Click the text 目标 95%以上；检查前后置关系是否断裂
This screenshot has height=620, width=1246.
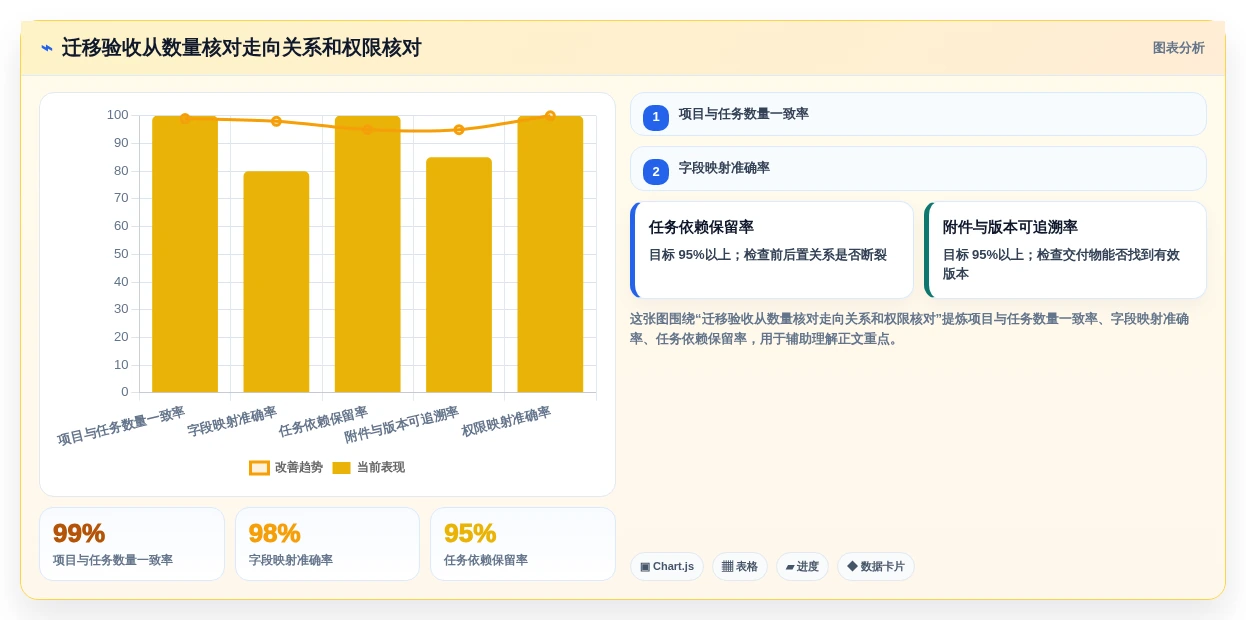point(768,255)
